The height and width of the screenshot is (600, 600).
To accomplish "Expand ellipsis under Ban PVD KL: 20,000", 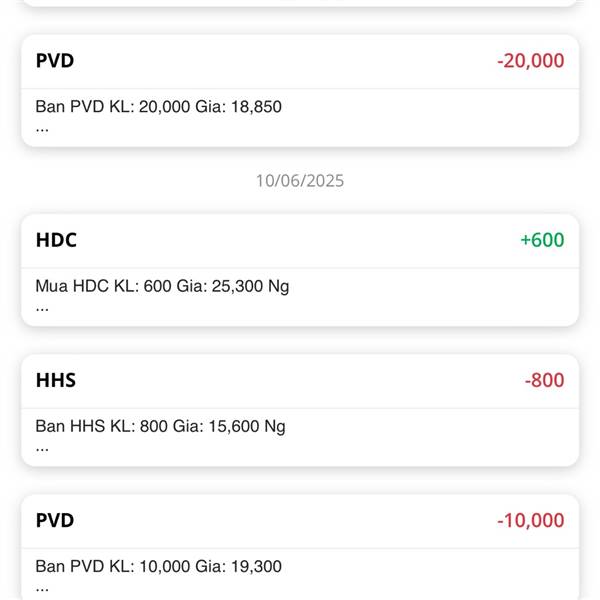I will (x=42, y=130).
